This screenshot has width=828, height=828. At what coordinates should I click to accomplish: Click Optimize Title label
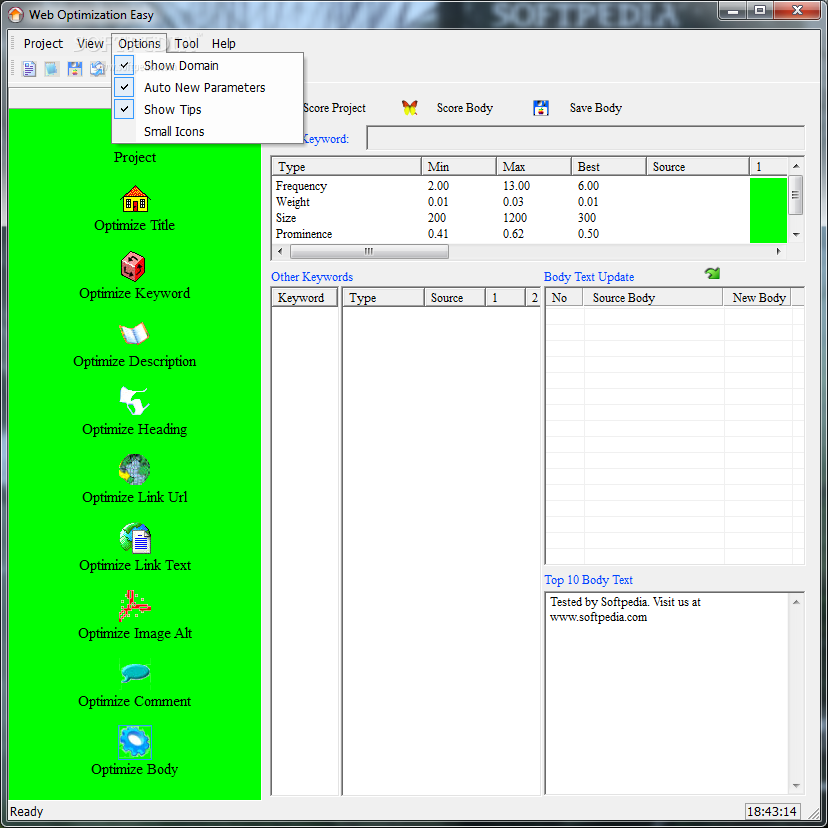pos(134,225)
